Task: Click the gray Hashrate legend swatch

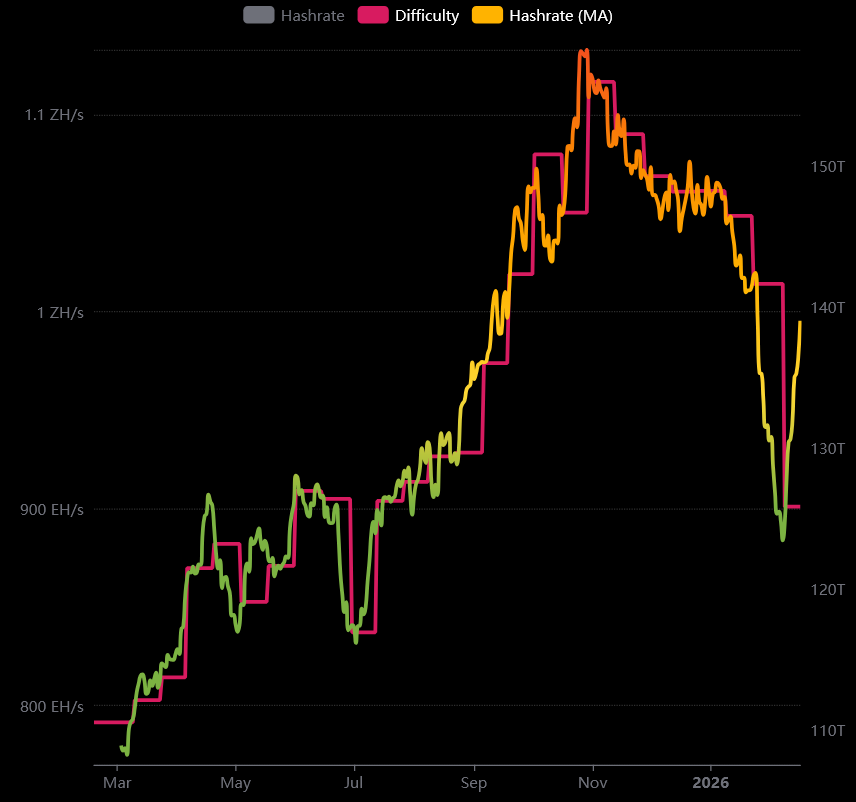Action: pyautogui.click(x=258, y=15)
